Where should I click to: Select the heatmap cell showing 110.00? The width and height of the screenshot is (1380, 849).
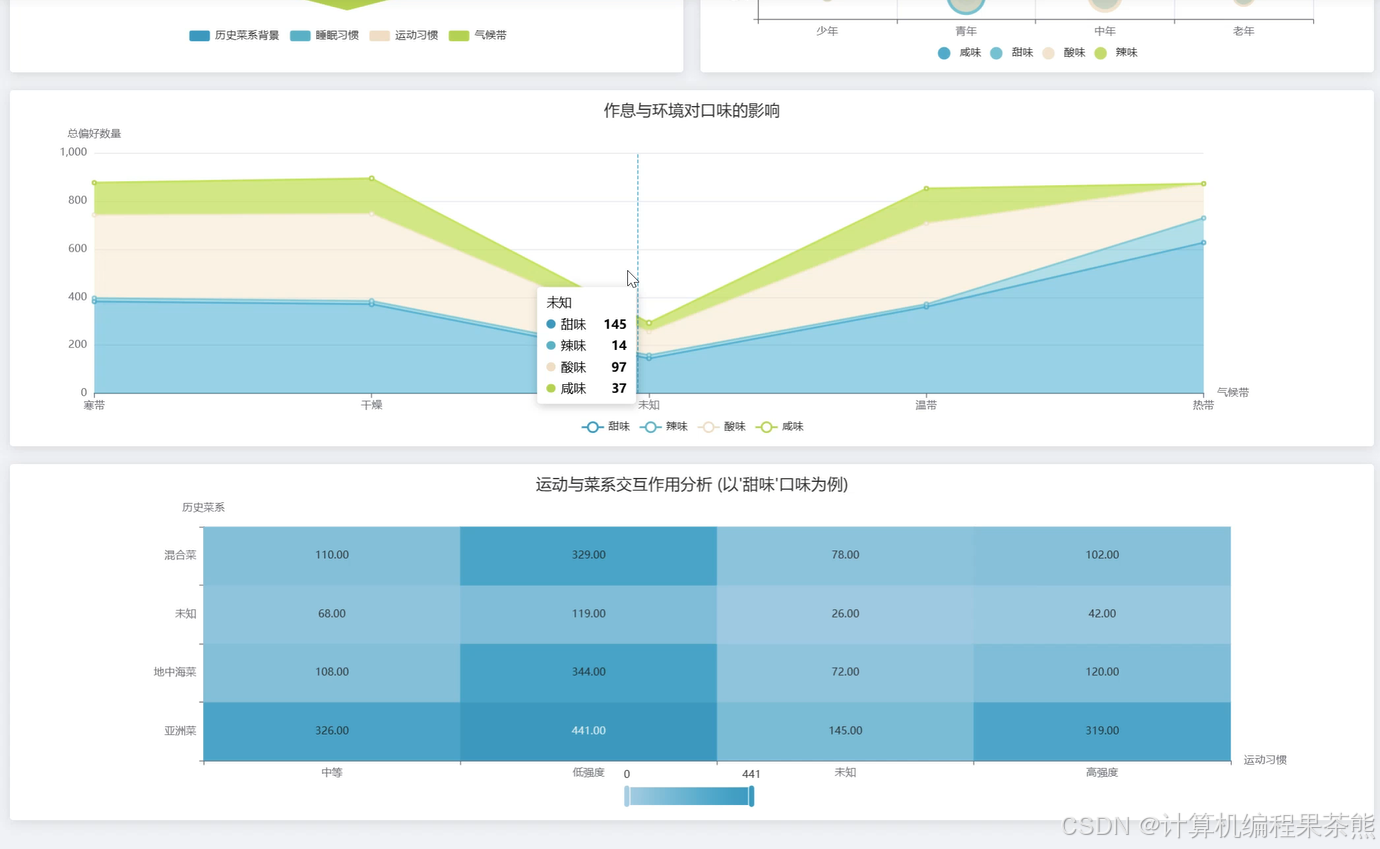pyautogui.click(x=332, y=555)
